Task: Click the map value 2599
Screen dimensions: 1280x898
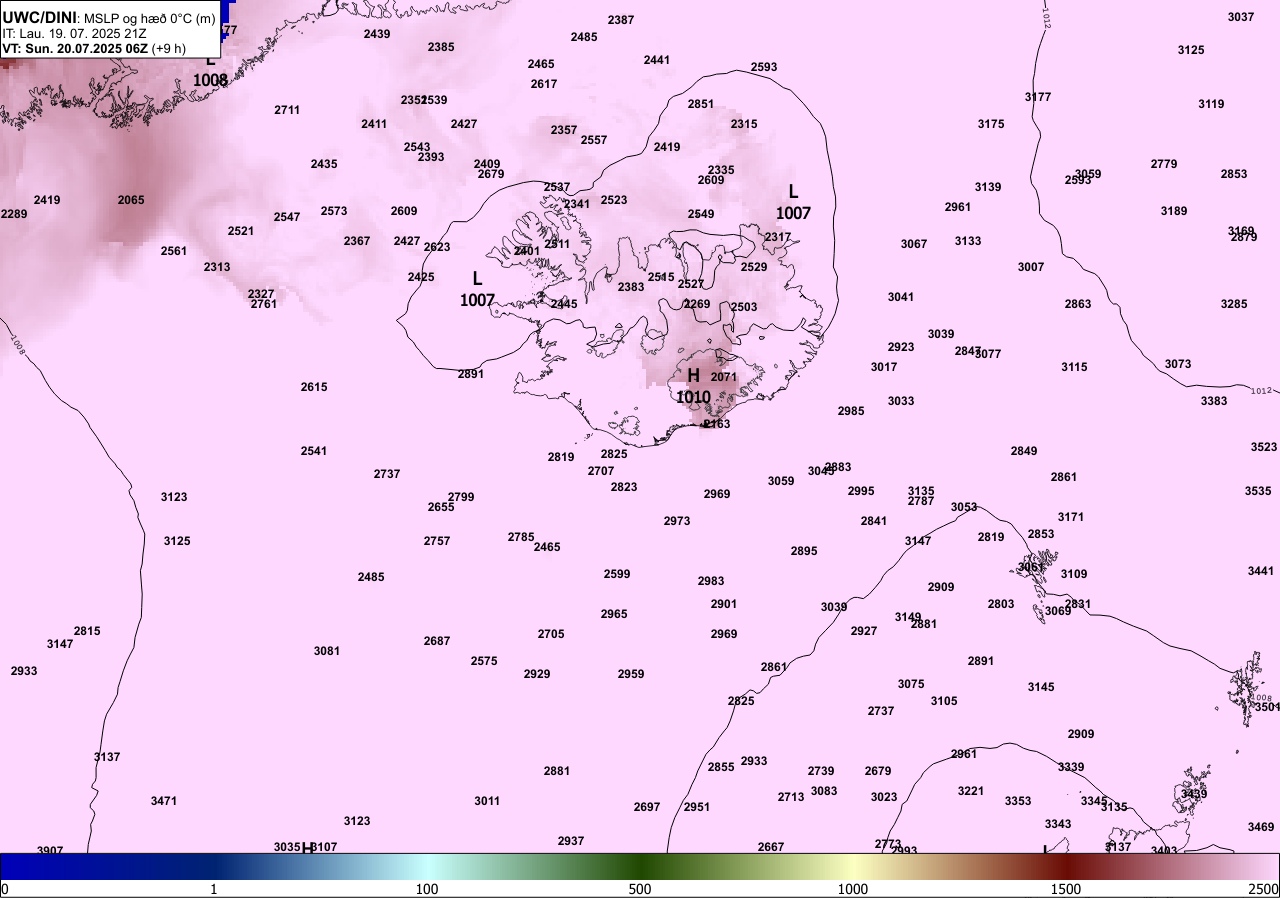Action: (x=617, y=574)
